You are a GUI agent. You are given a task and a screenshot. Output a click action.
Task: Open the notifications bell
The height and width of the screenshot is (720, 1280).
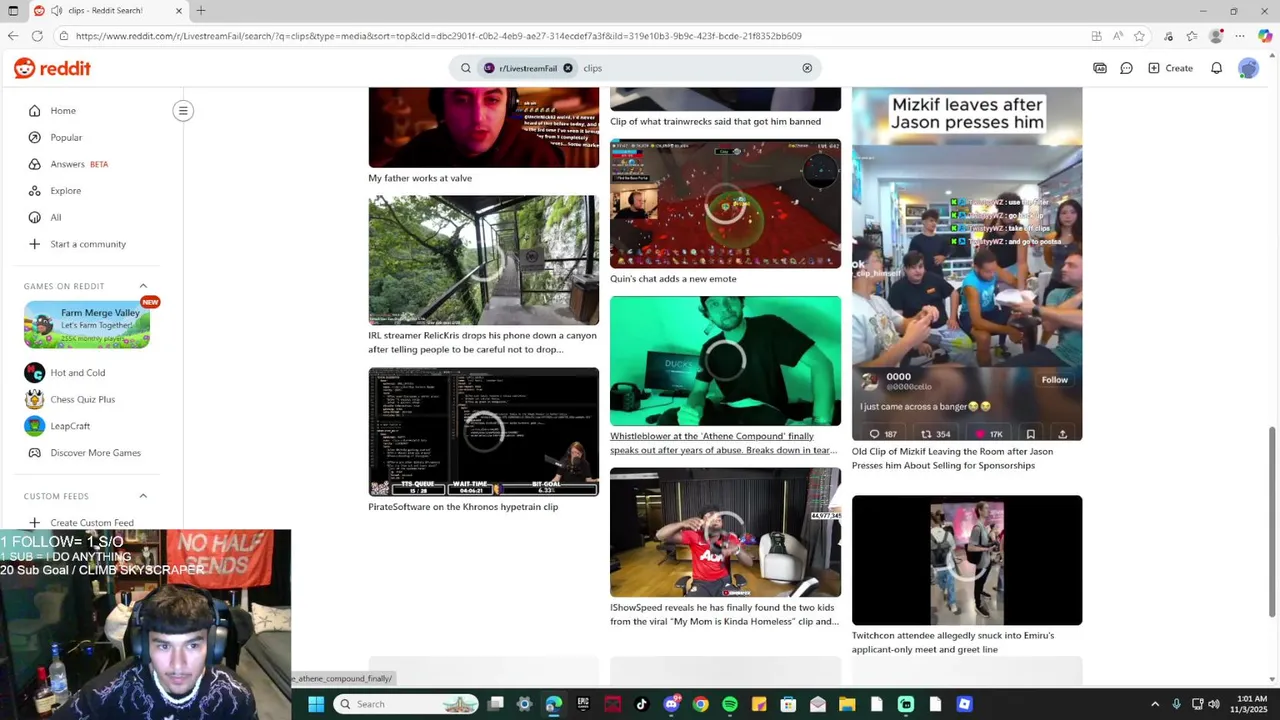pyautogui.click(x=1216, y=68)
